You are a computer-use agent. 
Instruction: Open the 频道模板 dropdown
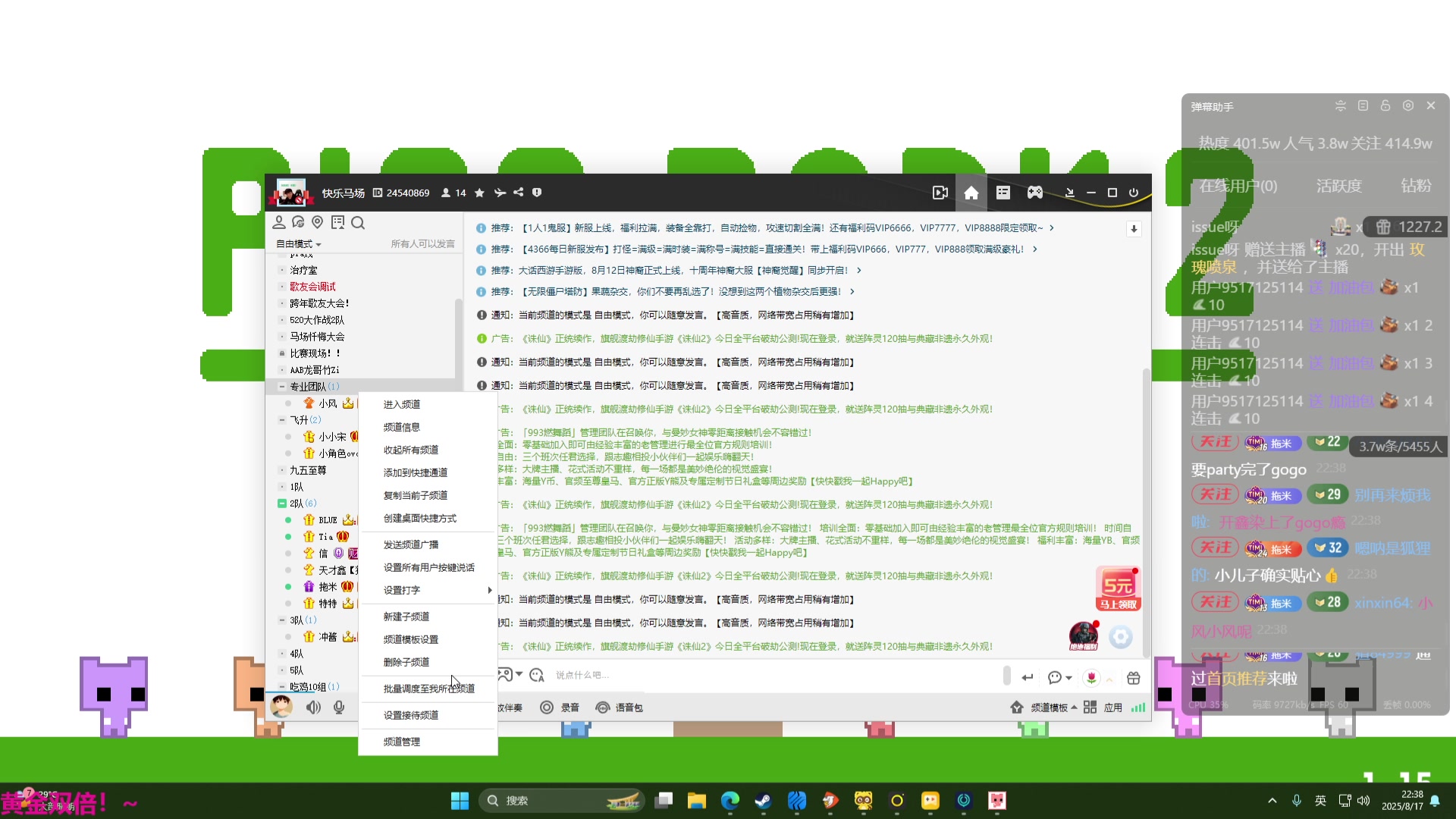click(1053, 708)
